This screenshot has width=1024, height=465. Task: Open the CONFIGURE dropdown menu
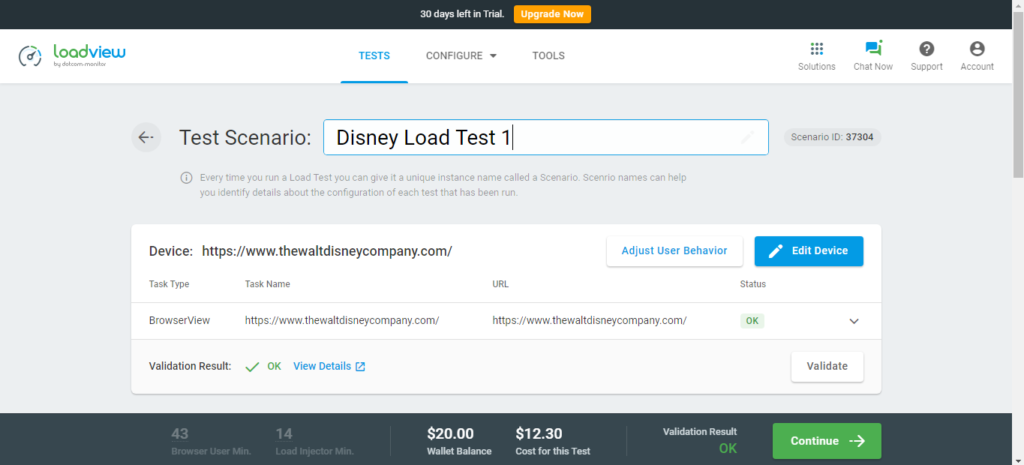pos(461,56)
